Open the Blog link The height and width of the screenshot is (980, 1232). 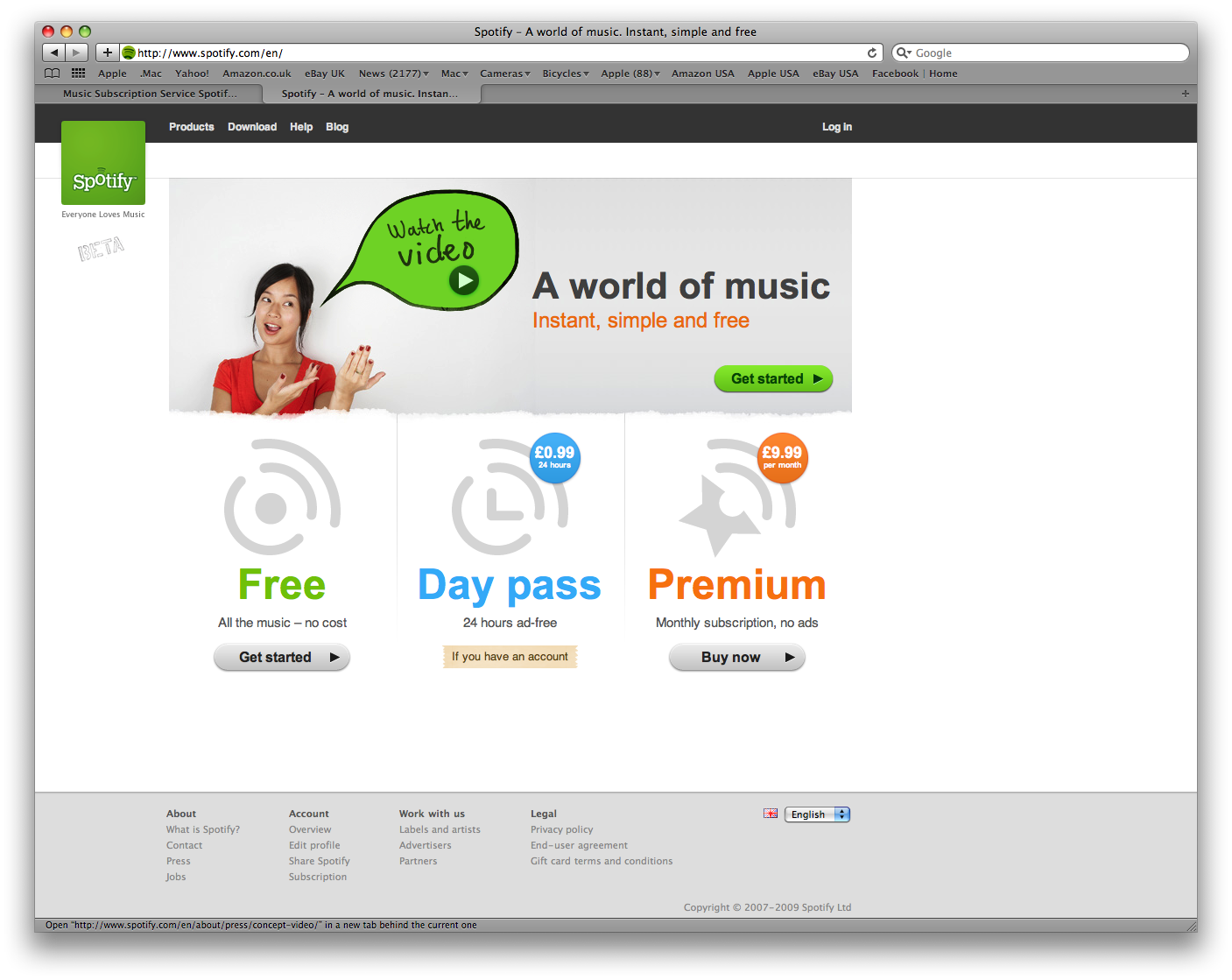coord(337,127)
